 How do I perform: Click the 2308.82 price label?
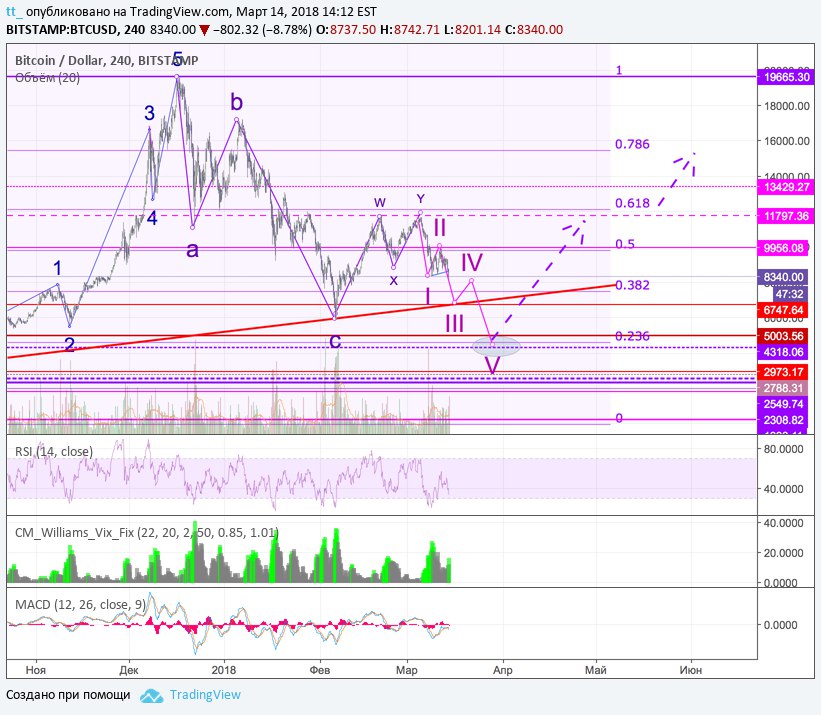[x=783, y=420]
